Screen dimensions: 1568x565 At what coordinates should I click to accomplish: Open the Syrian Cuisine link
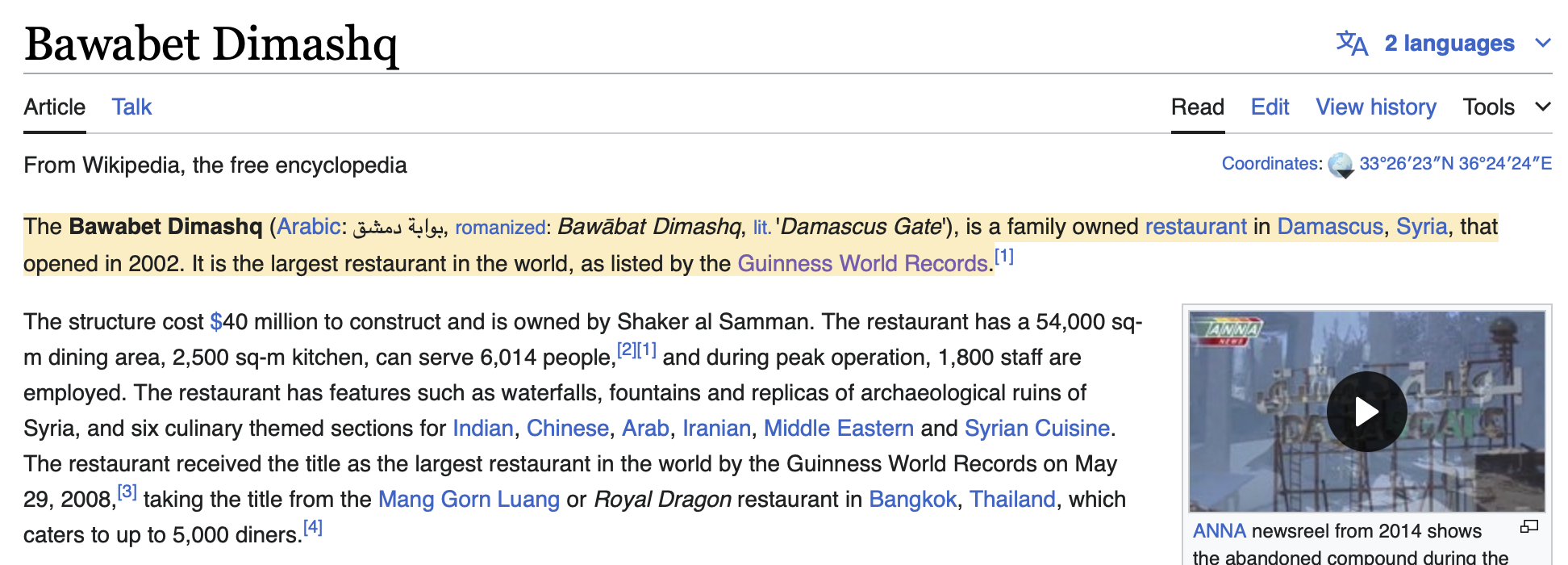pyautogui.click(x=1036, y=429)
